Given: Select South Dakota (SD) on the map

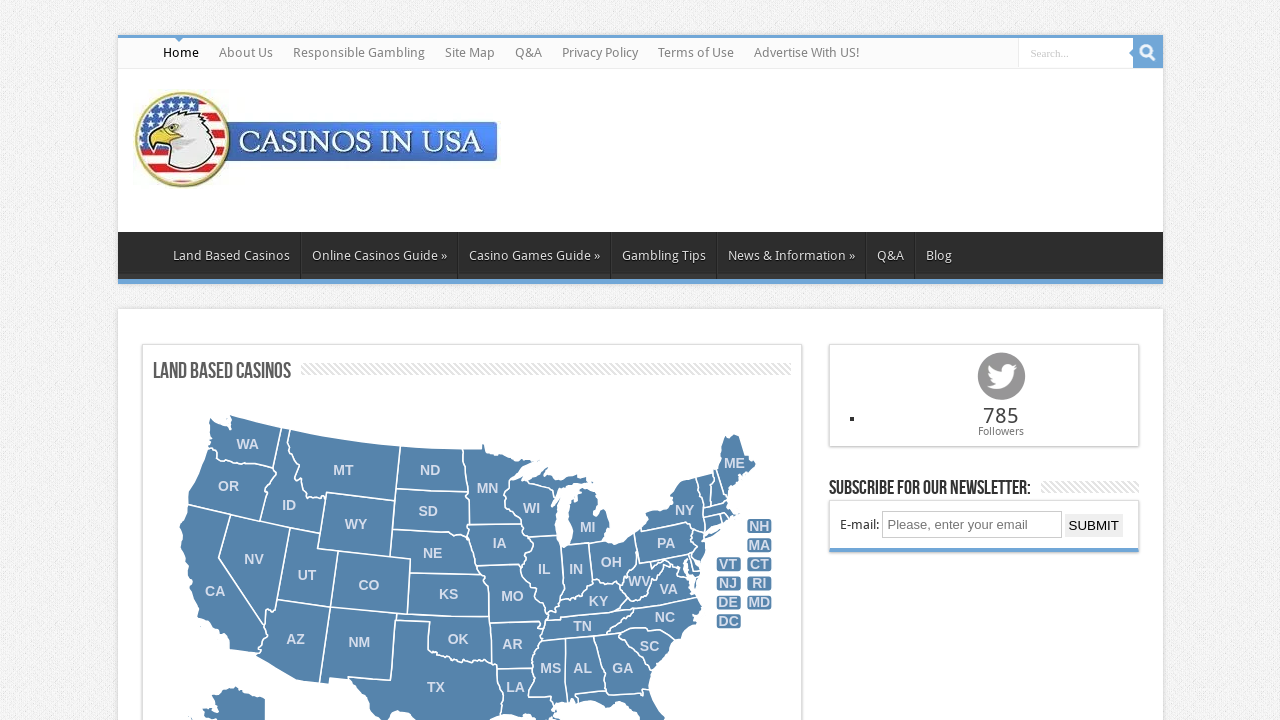Looking at the screenshot, I should (428, 511).
